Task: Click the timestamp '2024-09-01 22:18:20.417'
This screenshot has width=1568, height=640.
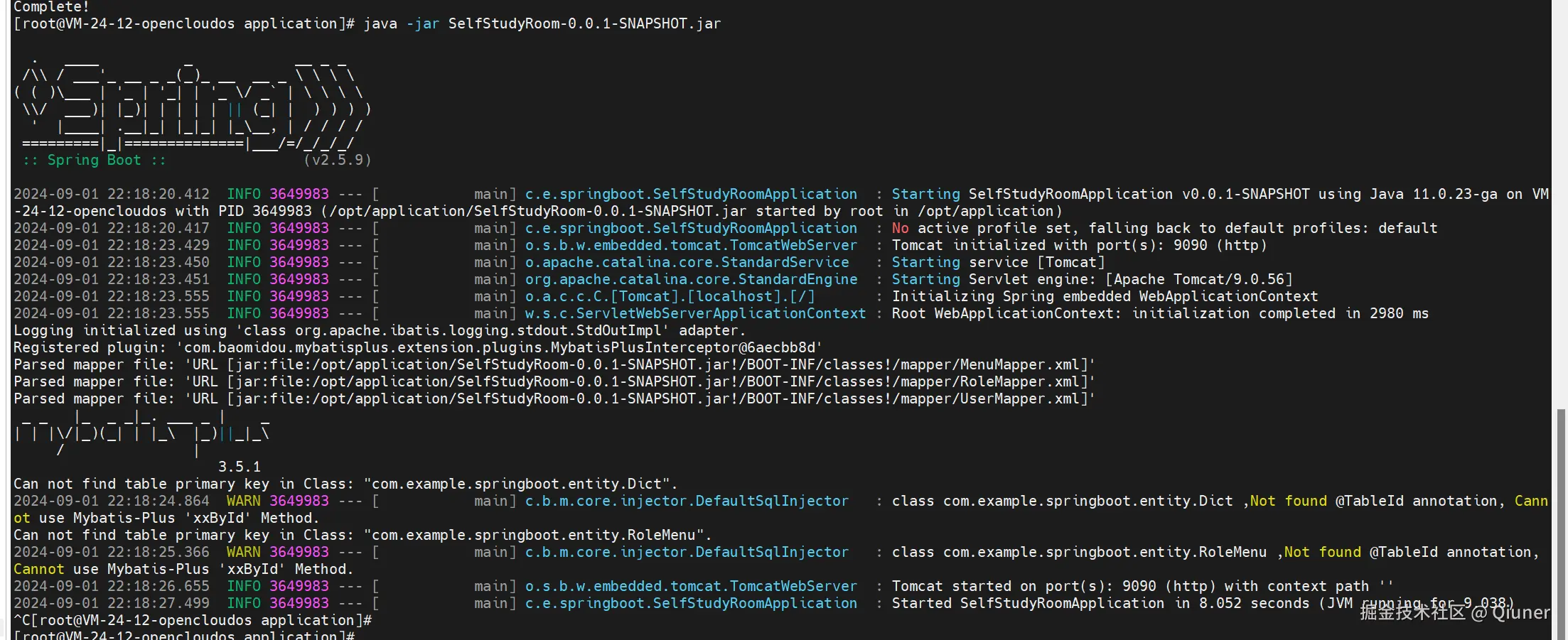Action: 112,228
